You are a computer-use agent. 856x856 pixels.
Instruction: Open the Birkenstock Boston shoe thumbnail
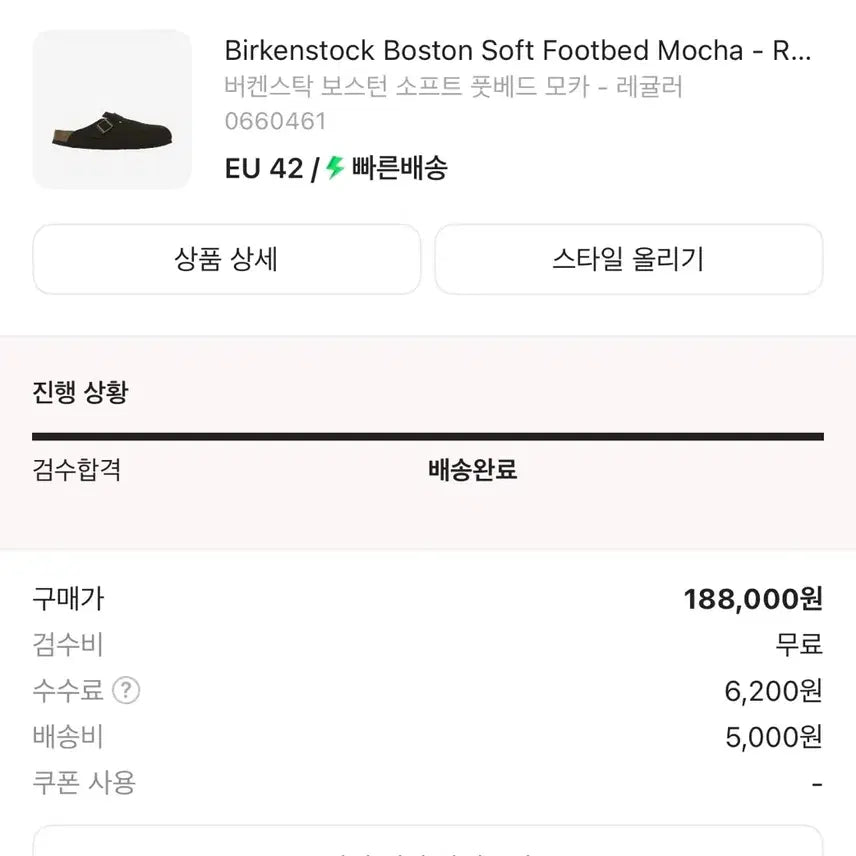[112, 110]
